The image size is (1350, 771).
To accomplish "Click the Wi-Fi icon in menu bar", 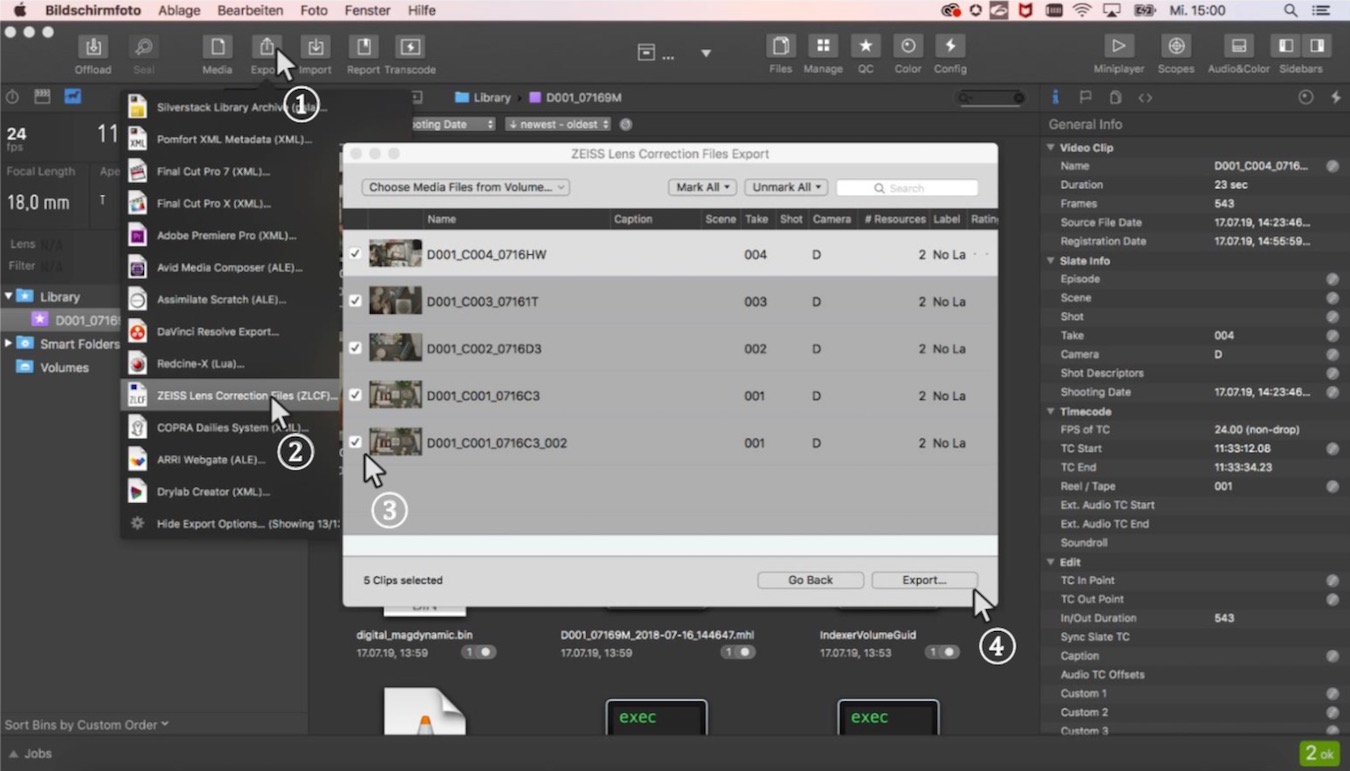I will click(1082, 10).
